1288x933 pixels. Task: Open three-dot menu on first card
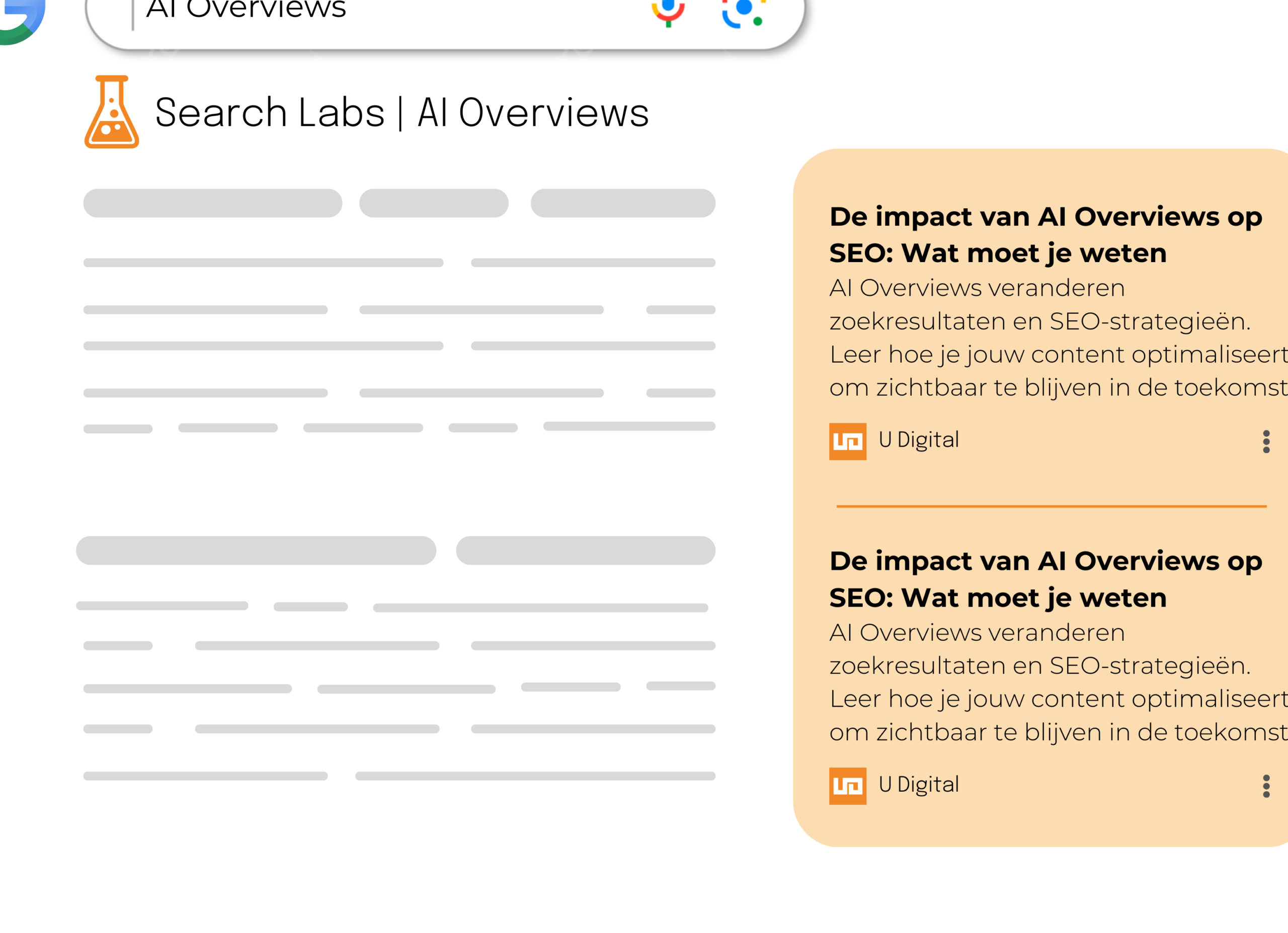[1266, 441]
